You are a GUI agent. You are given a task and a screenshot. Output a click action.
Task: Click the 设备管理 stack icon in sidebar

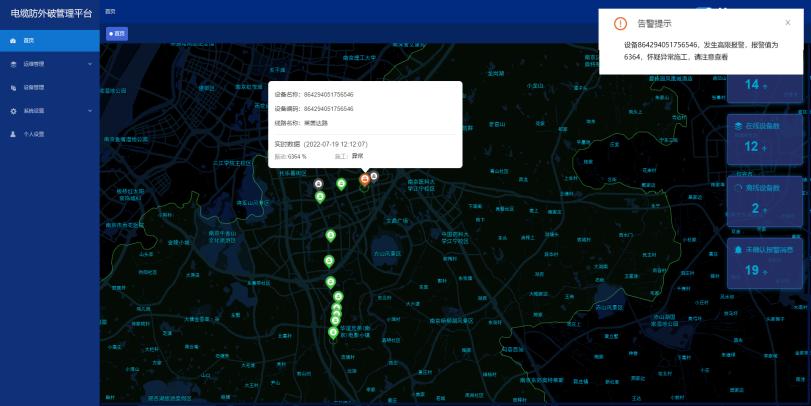click(12, 64)
